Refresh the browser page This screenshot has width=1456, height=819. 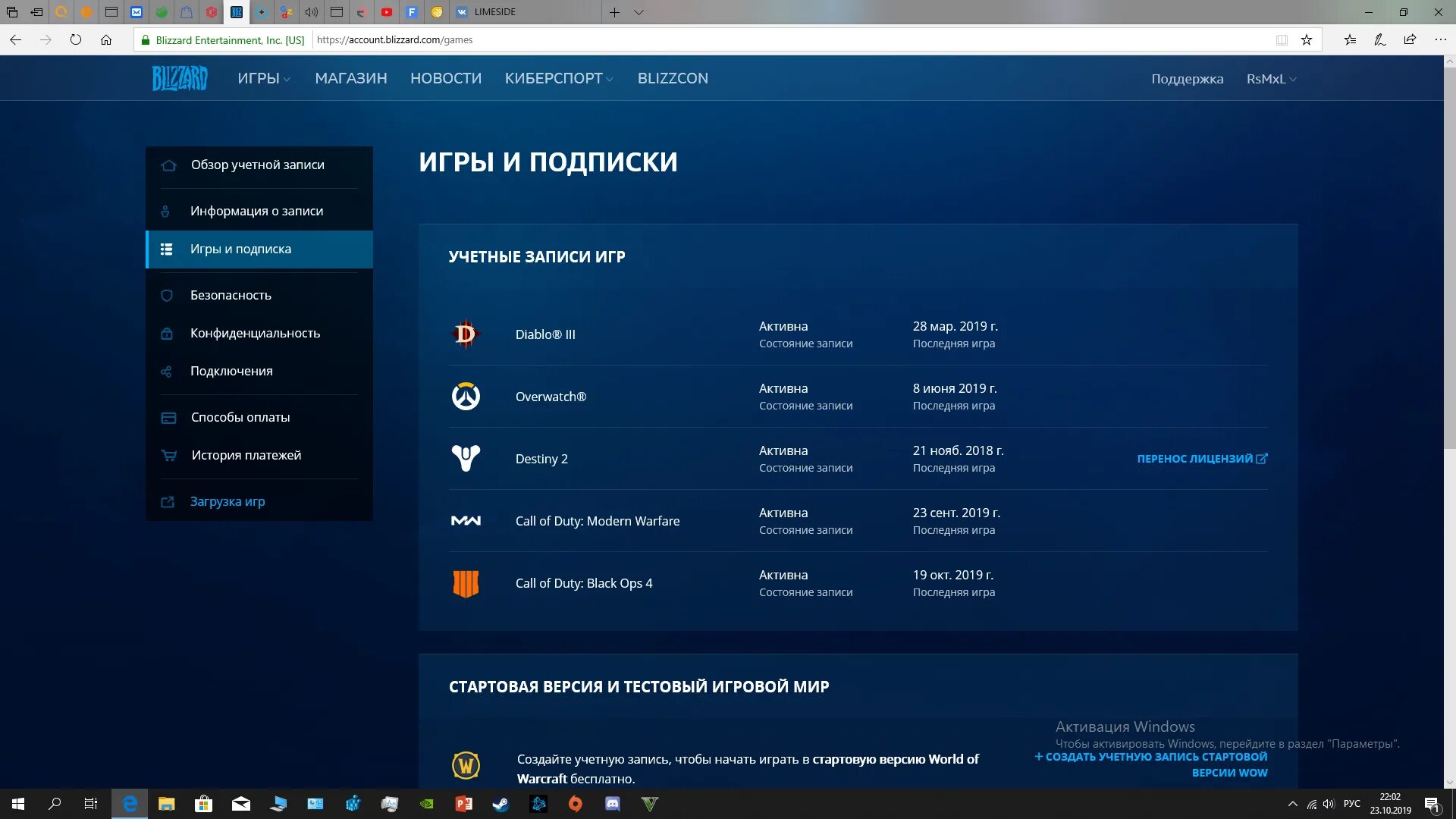[x=76, y=40]
